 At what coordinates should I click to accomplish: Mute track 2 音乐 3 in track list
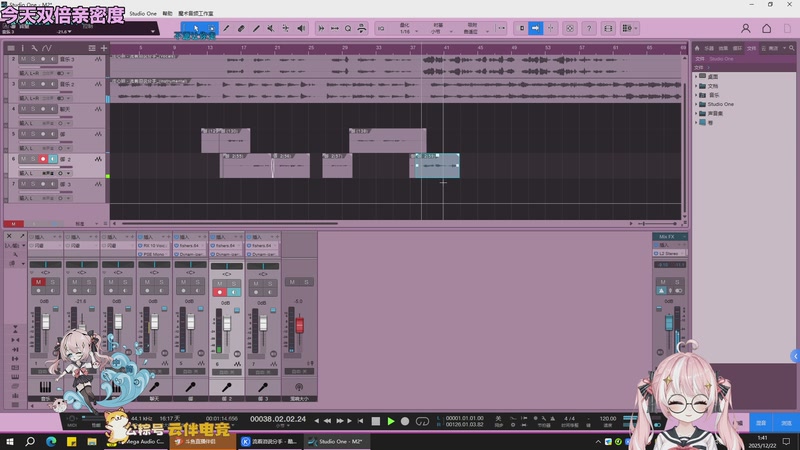point(23,59)
